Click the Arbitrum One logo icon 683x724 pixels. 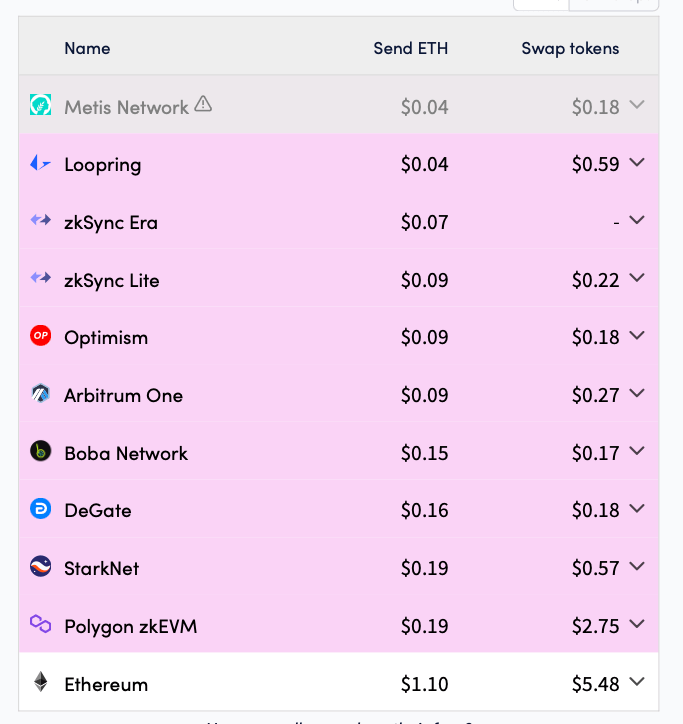[41, 393]
